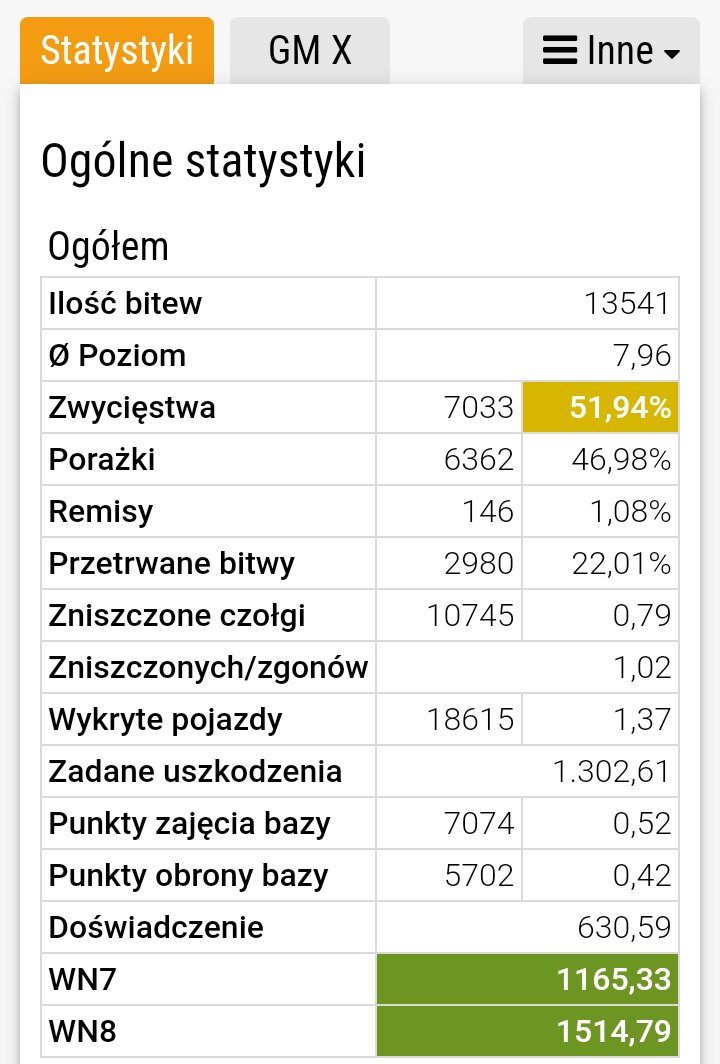Click the Ogólne statystyki heading
Viewport: 720px width, 1064px height.
pyautogui.click(x=204, y=162)
